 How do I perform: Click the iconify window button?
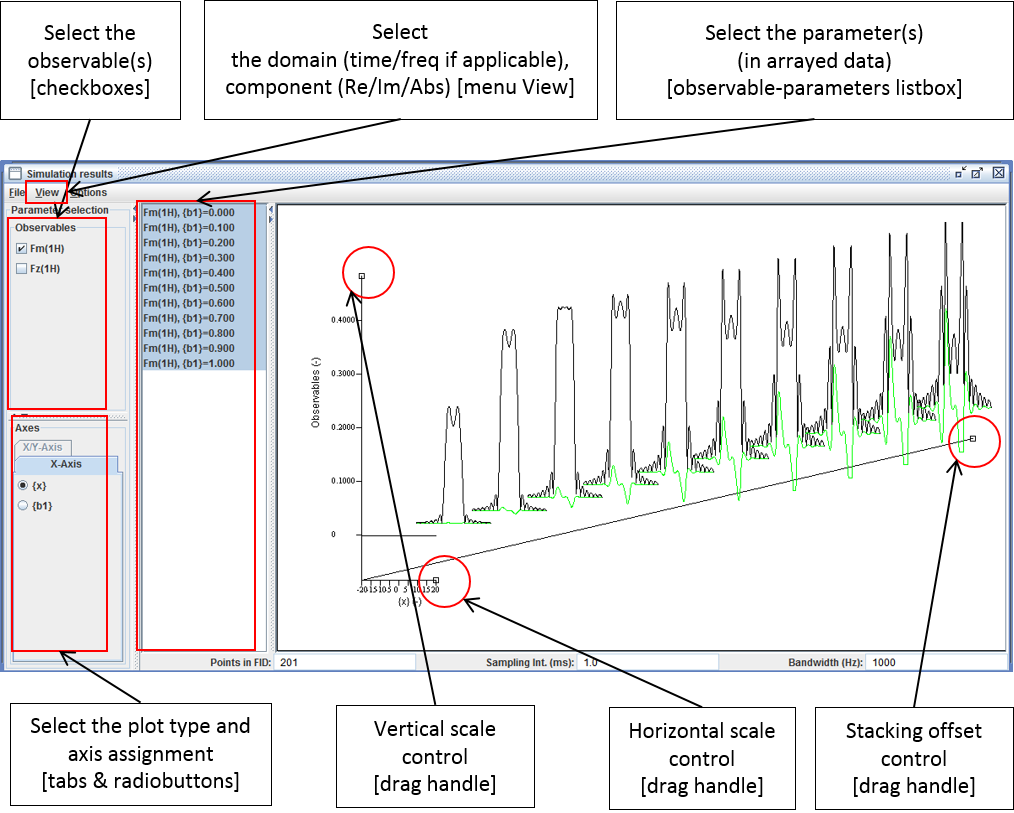coord(960,173)
